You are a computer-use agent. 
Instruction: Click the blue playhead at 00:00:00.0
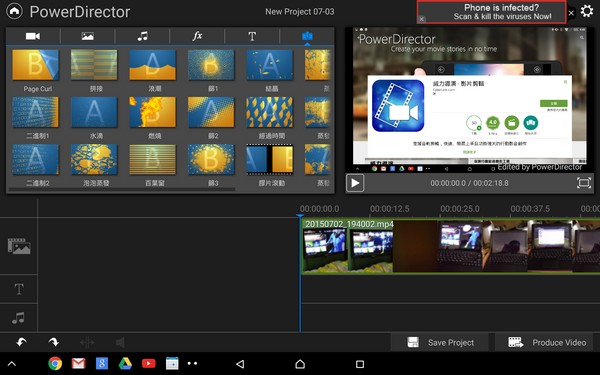pos(300,217)
